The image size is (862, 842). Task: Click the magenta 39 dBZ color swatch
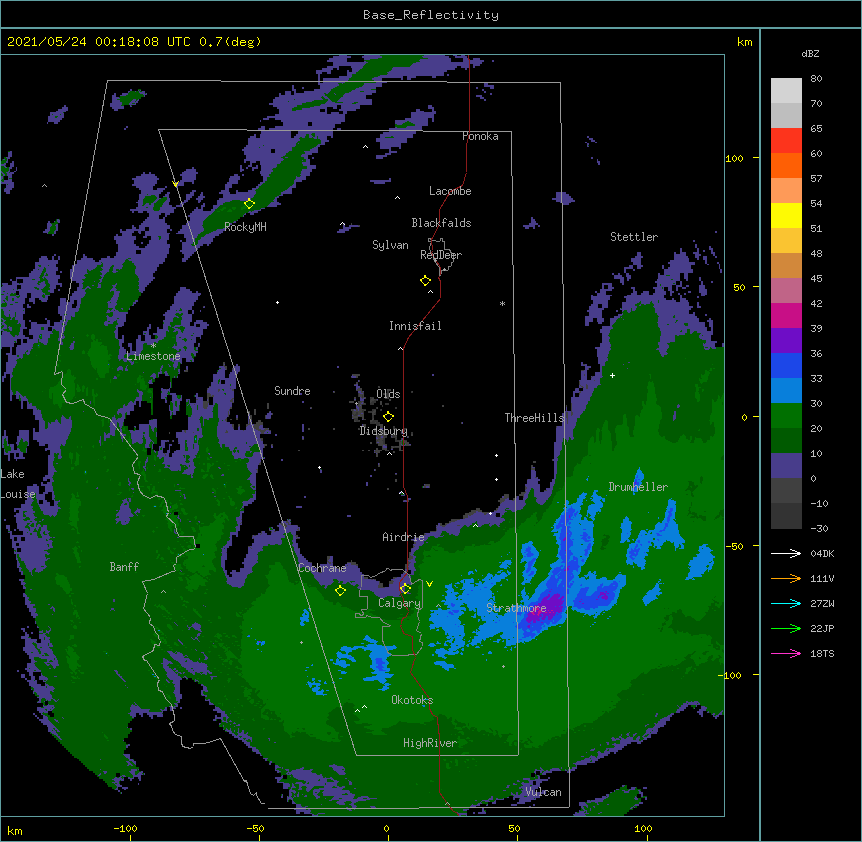pos(786,315)
